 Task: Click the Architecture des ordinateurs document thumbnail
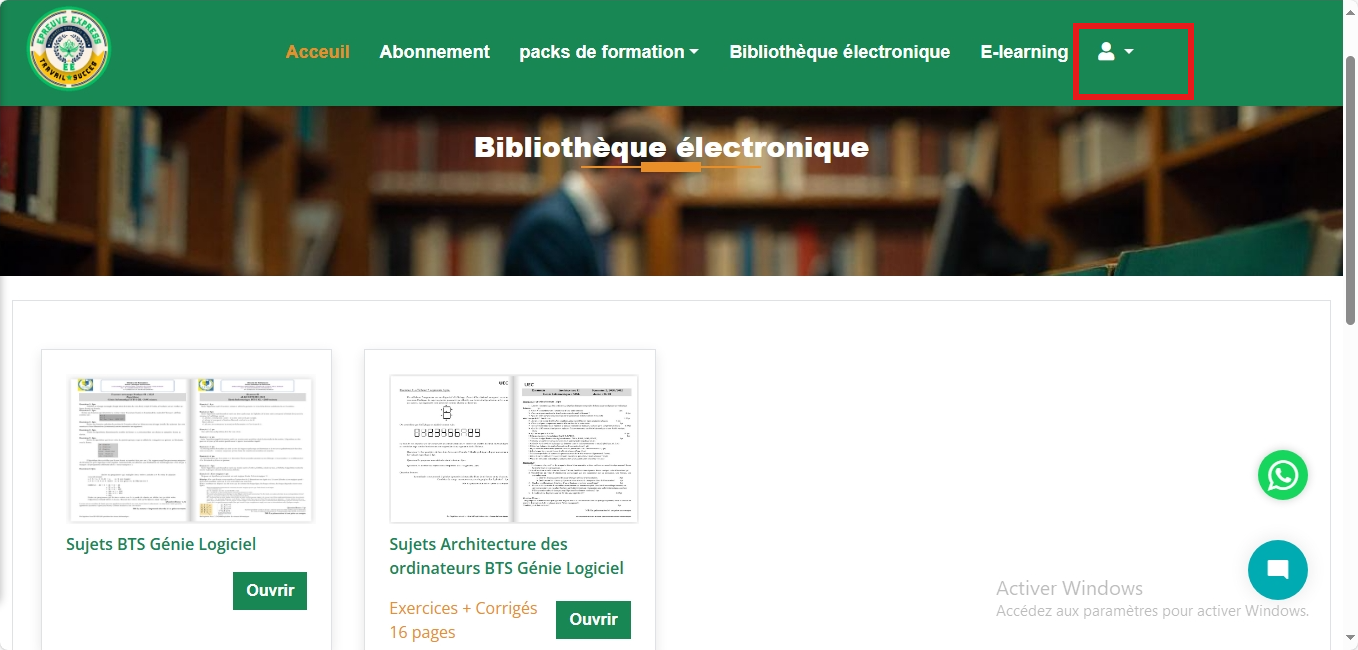(x=513, y=450)
